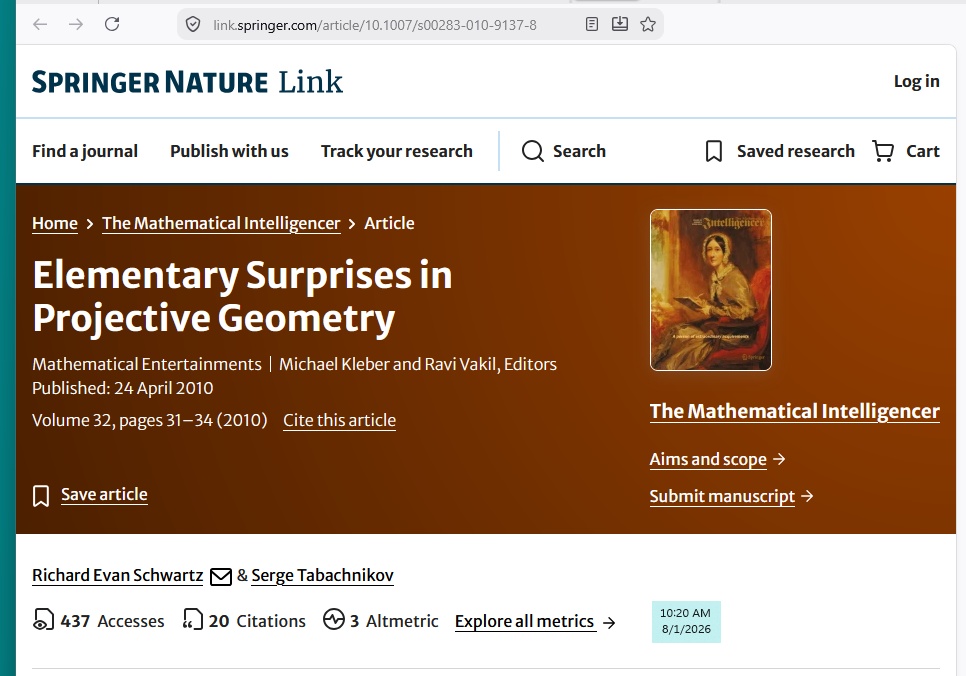The image size is (966, 676).
Task: Click the Citations quote icon
Action: (x=192, y=619)
